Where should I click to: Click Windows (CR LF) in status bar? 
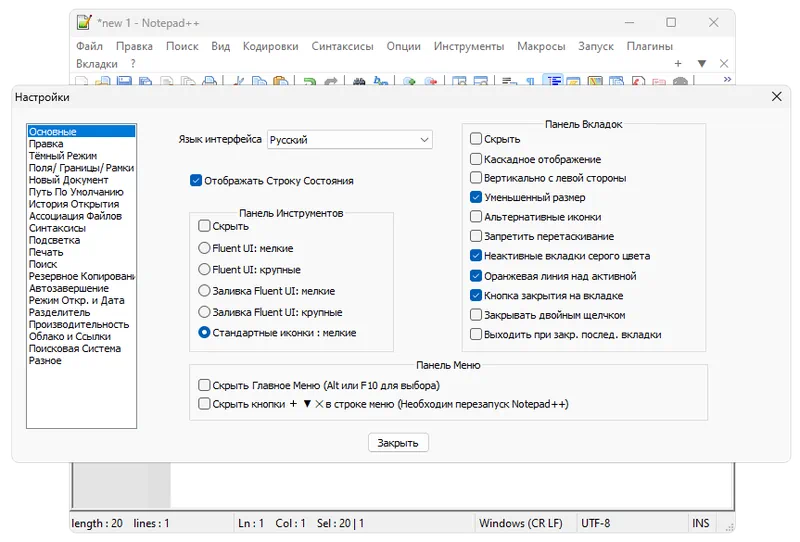pyautogui.click(x=520, y=523)
